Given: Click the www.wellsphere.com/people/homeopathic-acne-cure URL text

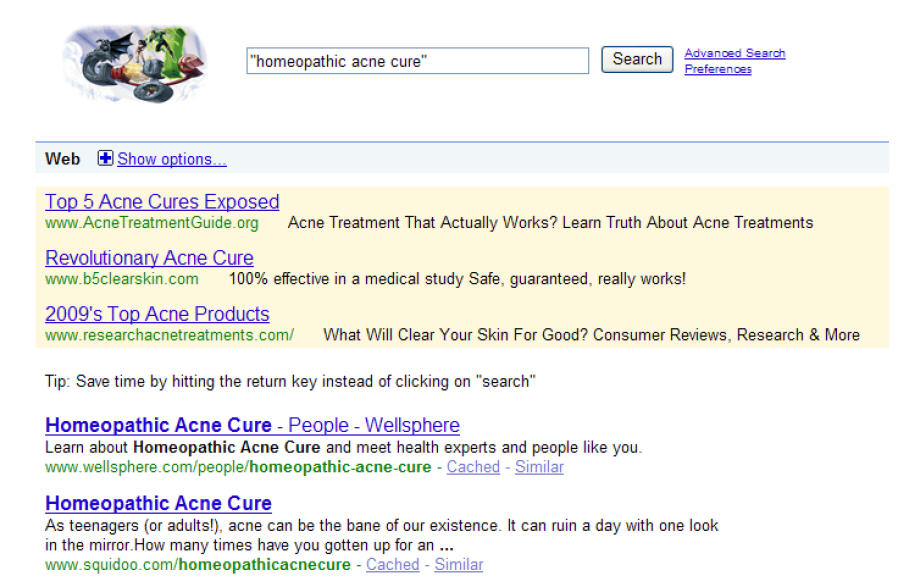Looking at the screenshot, I should point(238,467).
